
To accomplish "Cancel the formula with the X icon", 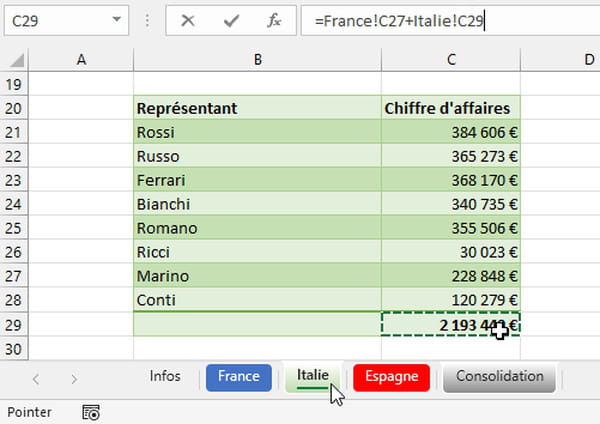I will coord(188,20).
